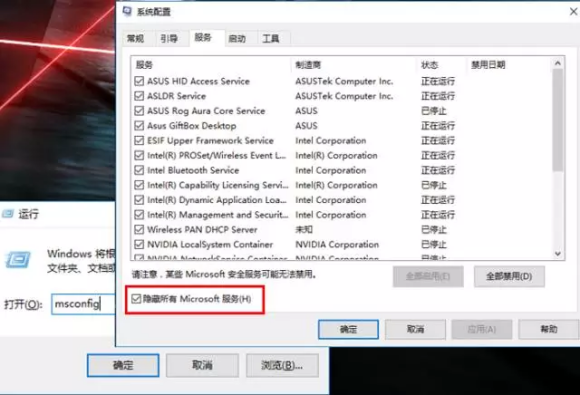Screen dimensions: 580x395
Task: Click 确定 in the System Configuration dialog
Action: coord(348,329)
